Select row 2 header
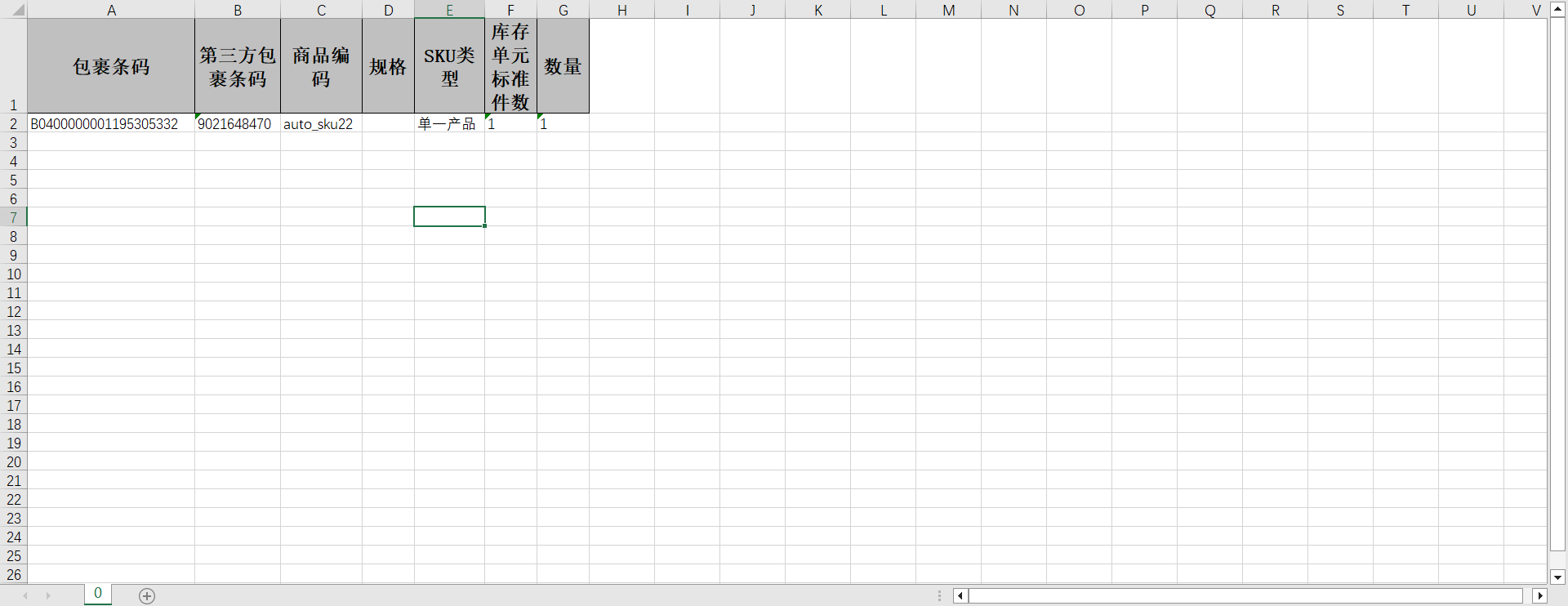Image resolution: width=1568 pixels, height=606 pixels. point(13,123)
